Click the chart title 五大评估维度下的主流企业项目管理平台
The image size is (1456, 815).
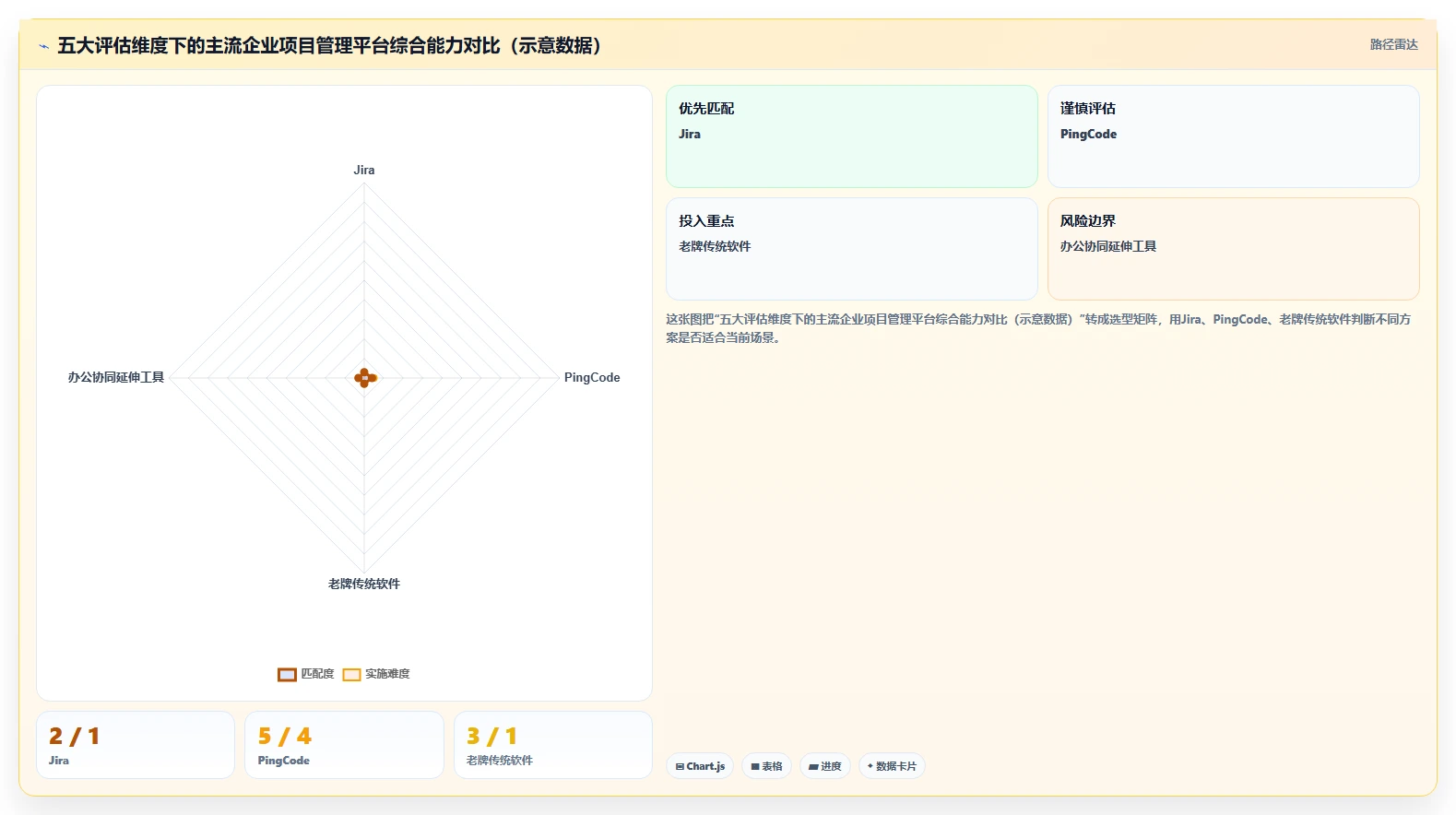click(x=329, y=45)
